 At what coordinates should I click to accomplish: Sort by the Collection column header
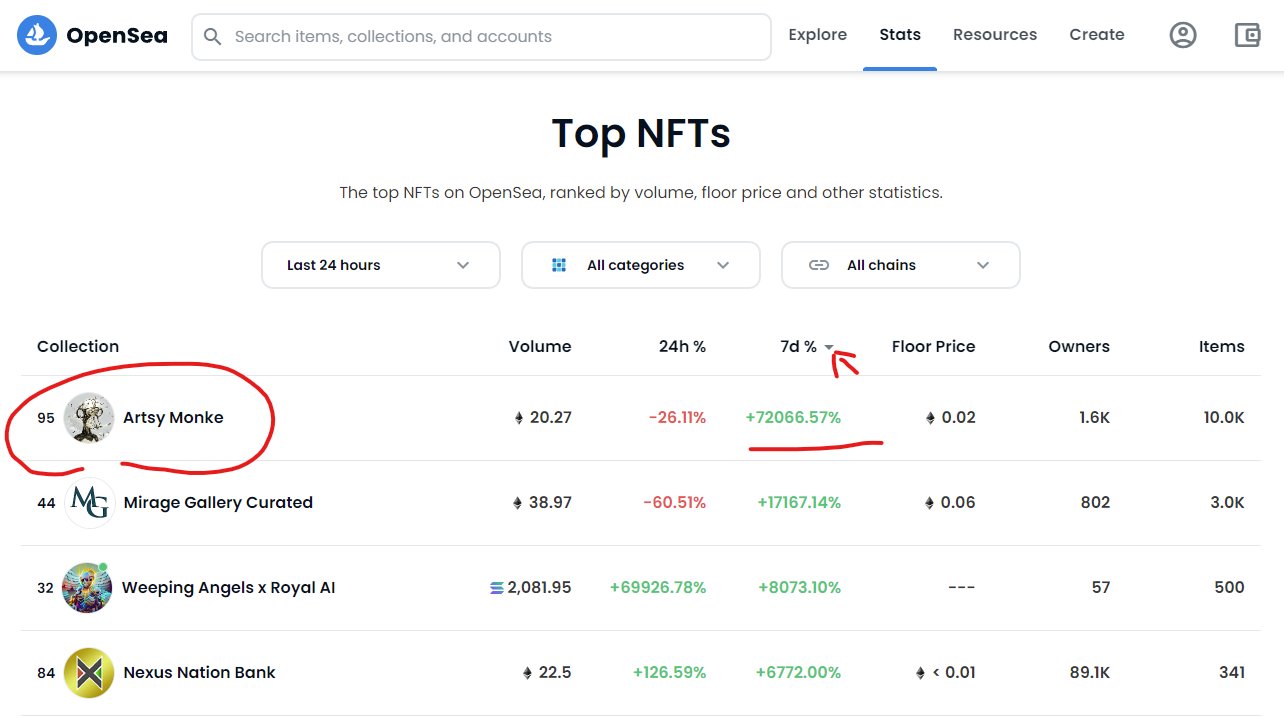pos(78,347)
